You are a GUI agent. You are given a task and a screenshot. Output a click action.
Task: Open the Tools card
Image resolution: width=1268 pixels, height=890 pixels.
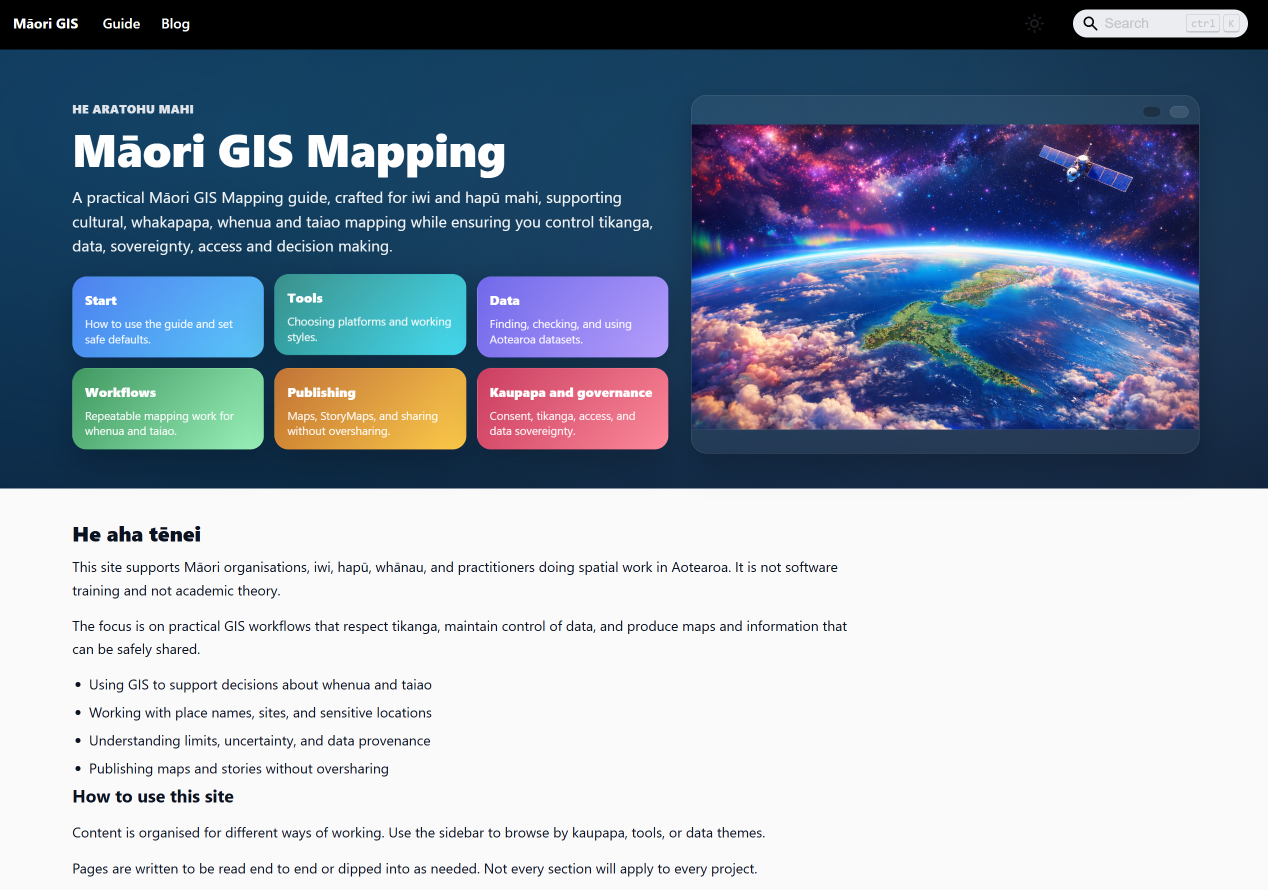(370, 315)
